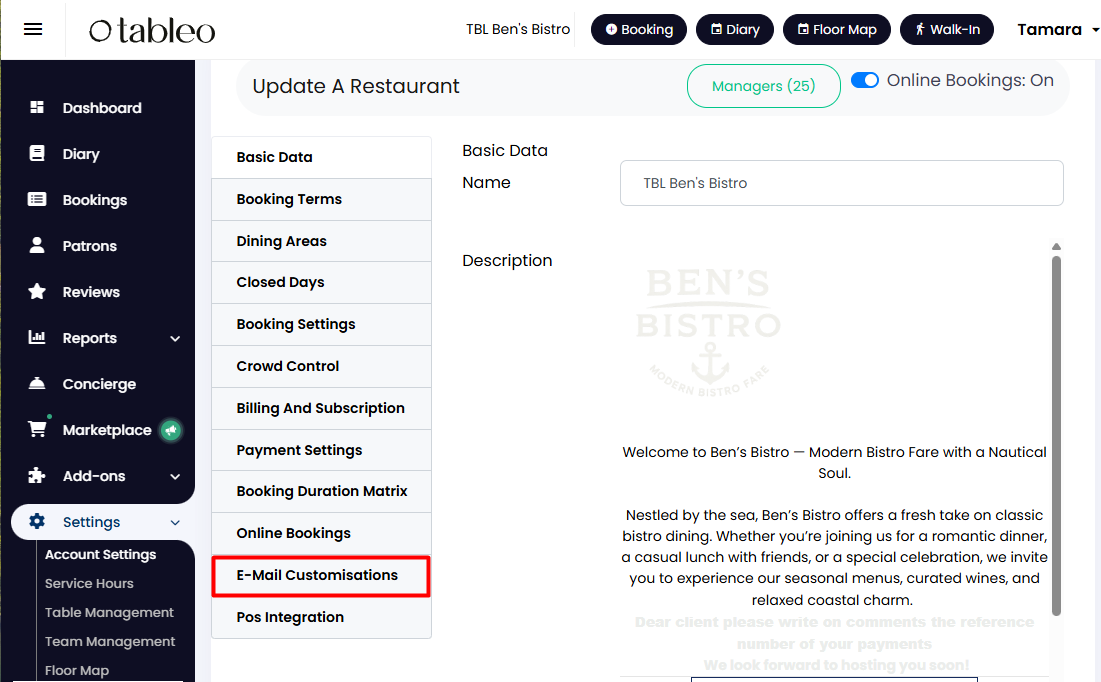Toggle Online Bookings switch off
The width and height of the screenshot is (1101, 682).
[x=864, y=80]
